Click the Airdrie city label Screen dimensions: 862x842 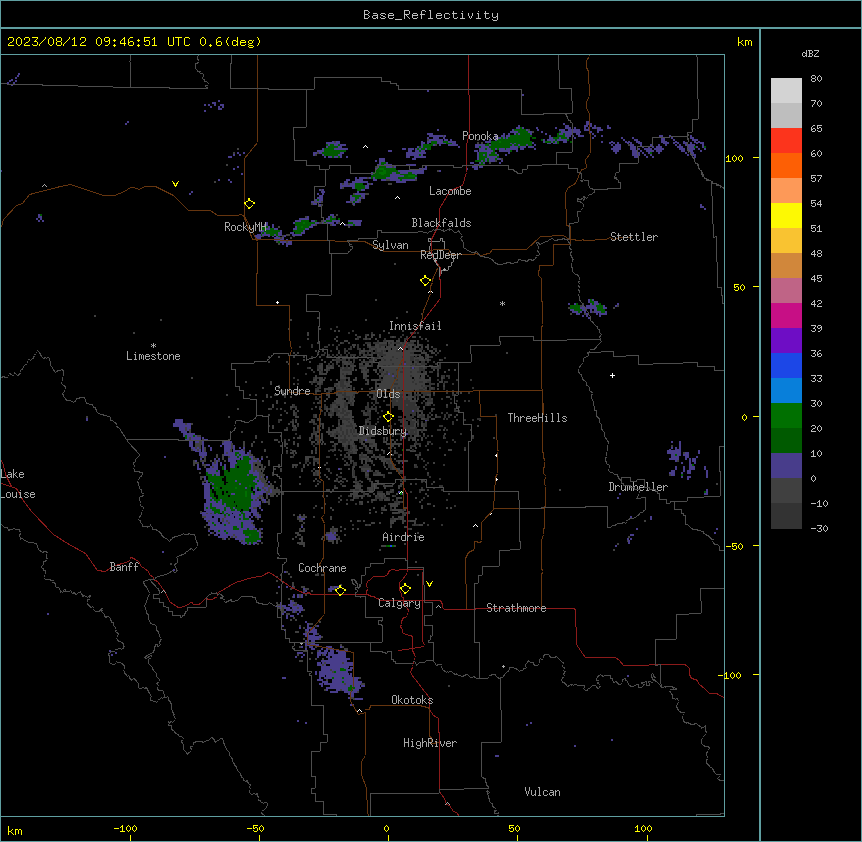404,537
